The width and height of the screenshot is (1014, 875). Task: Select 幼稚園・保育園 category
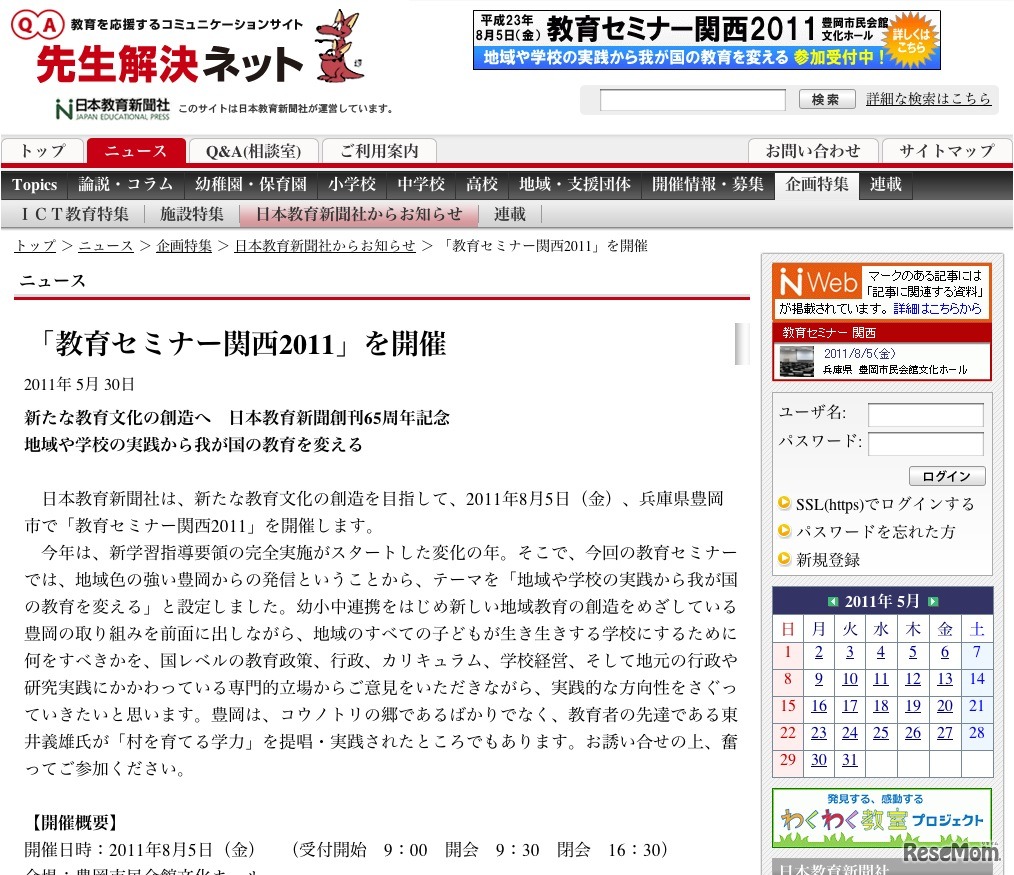251,185
